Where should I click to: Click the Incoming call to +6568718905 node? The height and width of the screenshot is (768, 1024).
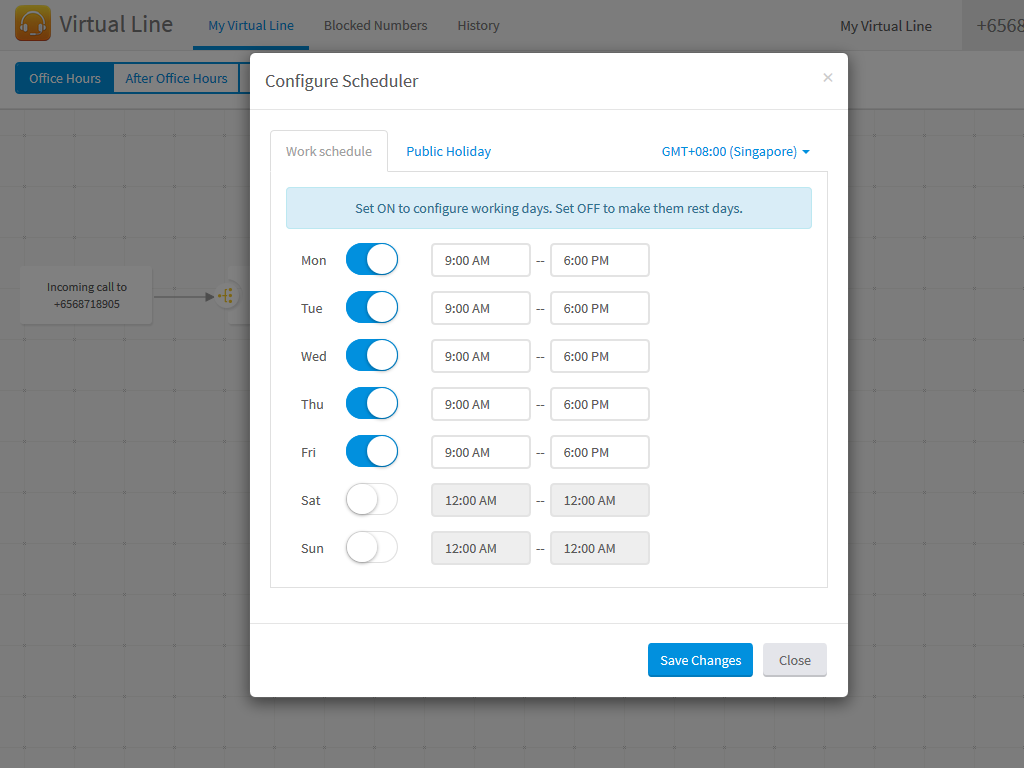pos(86,295)
